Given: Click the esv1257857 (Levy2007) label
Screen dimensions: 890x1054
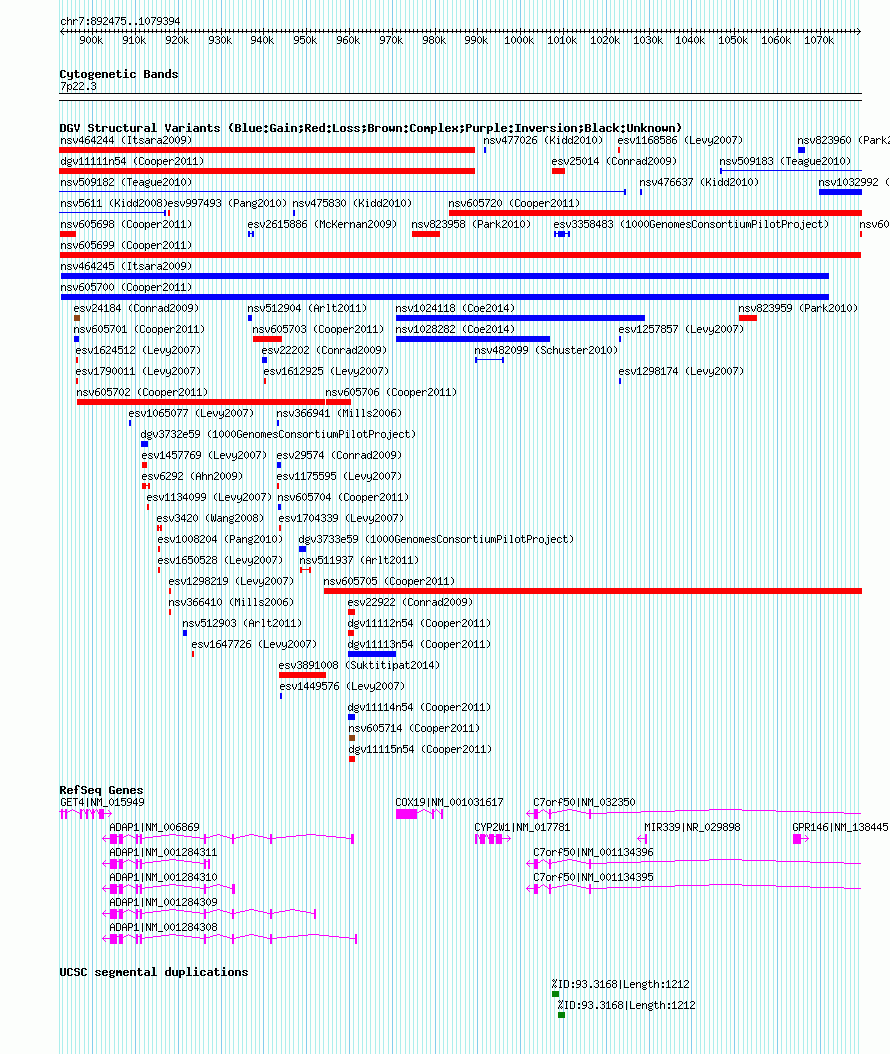Looking at the screenshot, I should click(x=681, y=329).
